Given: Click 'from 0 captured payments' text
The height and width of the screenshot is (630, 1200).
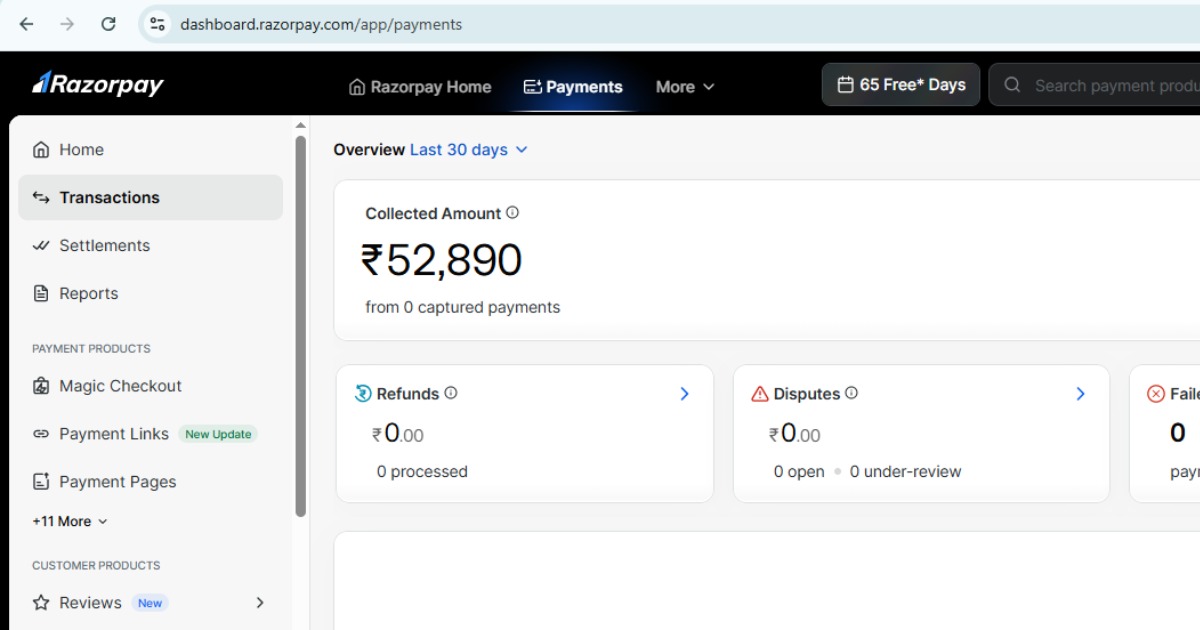Looking at the screenshot, I should pyautogui.click(x=463, y=308).
